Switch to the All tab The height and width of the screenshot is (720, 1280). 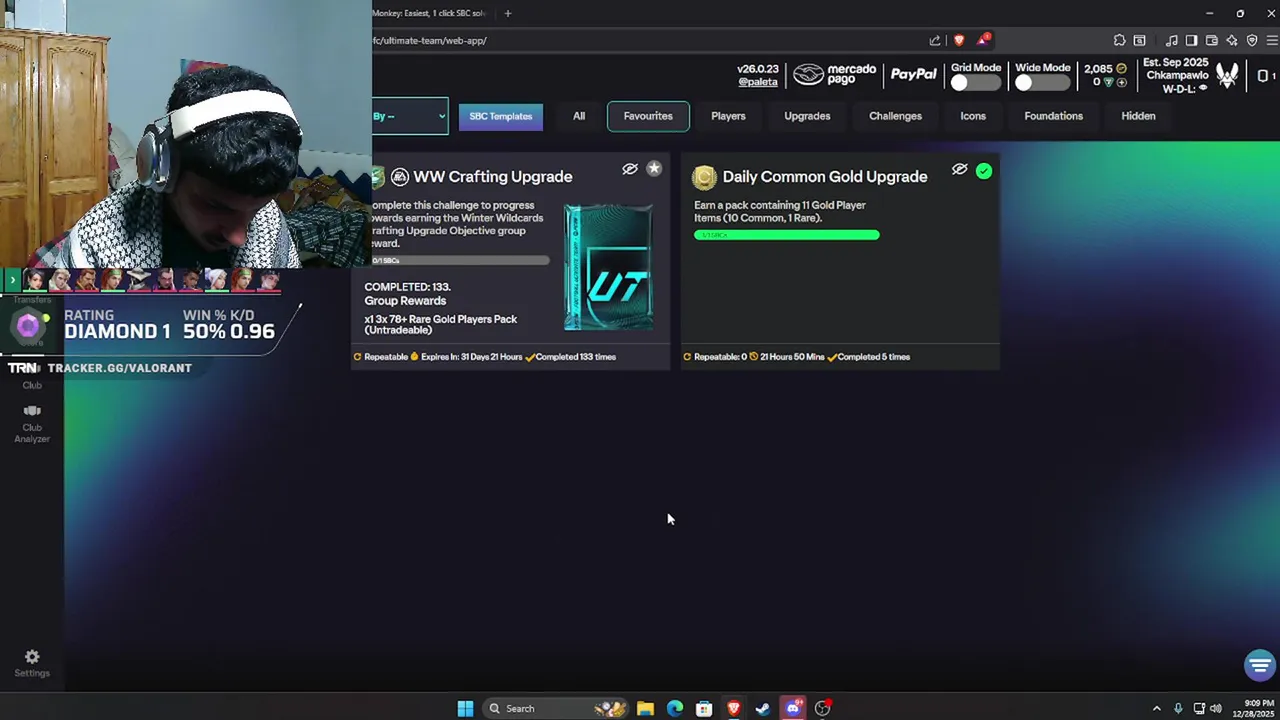(x=579, y=116)
